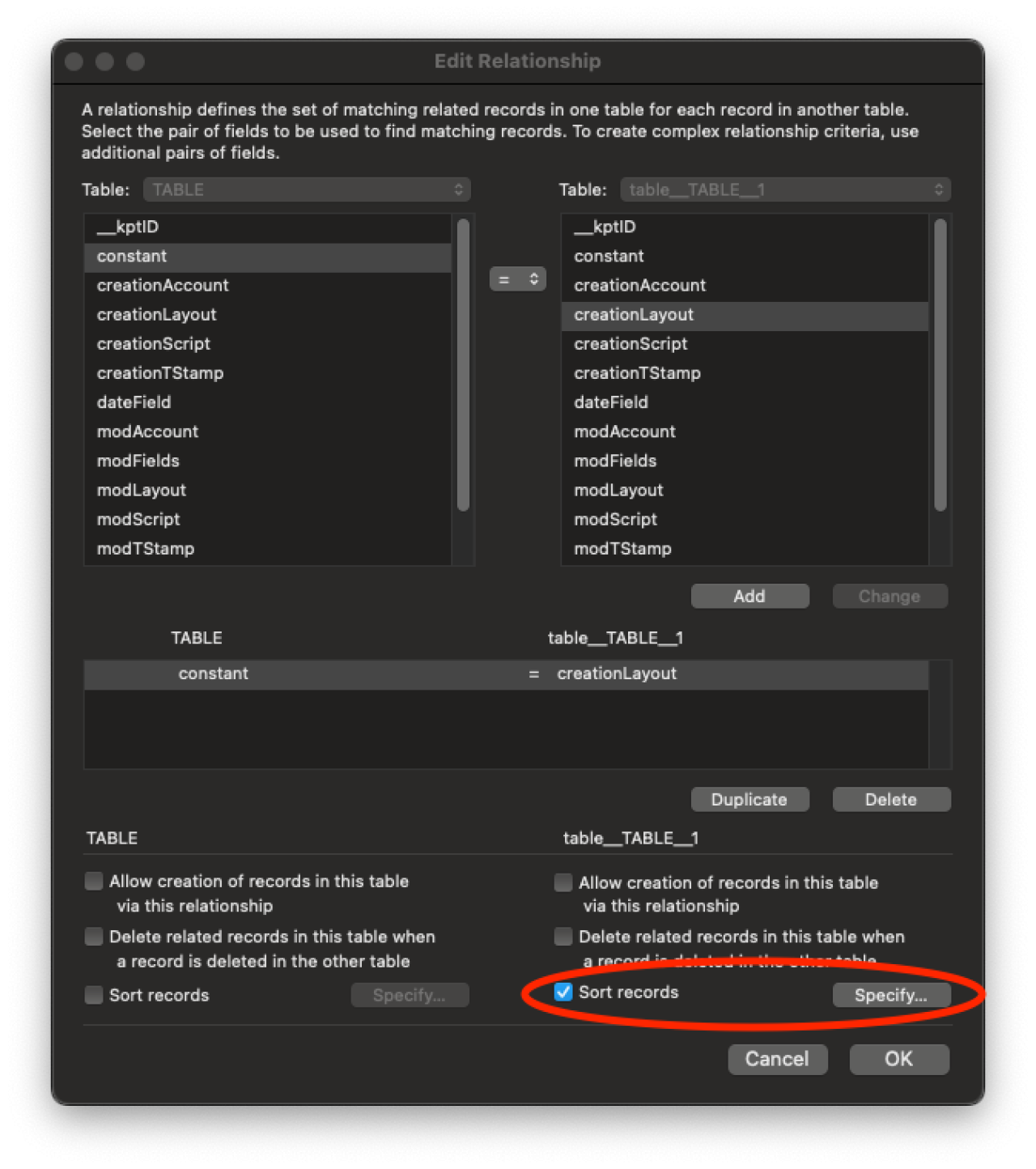Enable allow creation of records for table__TABLE__1
1036x1169 pixels.
click(562, 882)
